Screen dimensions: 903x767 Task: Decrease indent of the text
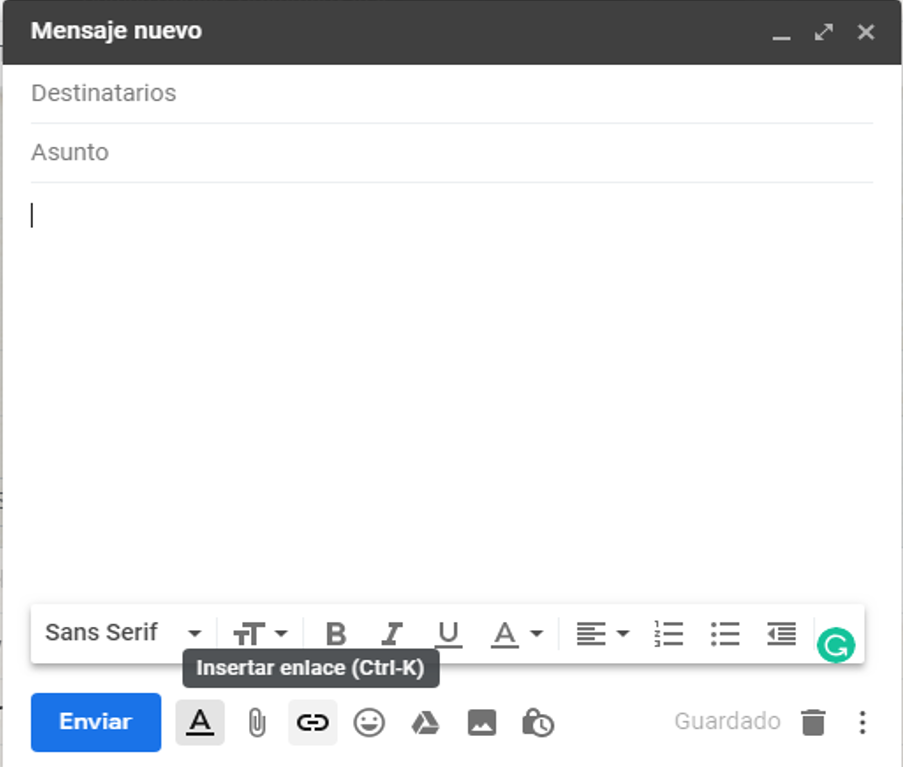click(781, 633)
